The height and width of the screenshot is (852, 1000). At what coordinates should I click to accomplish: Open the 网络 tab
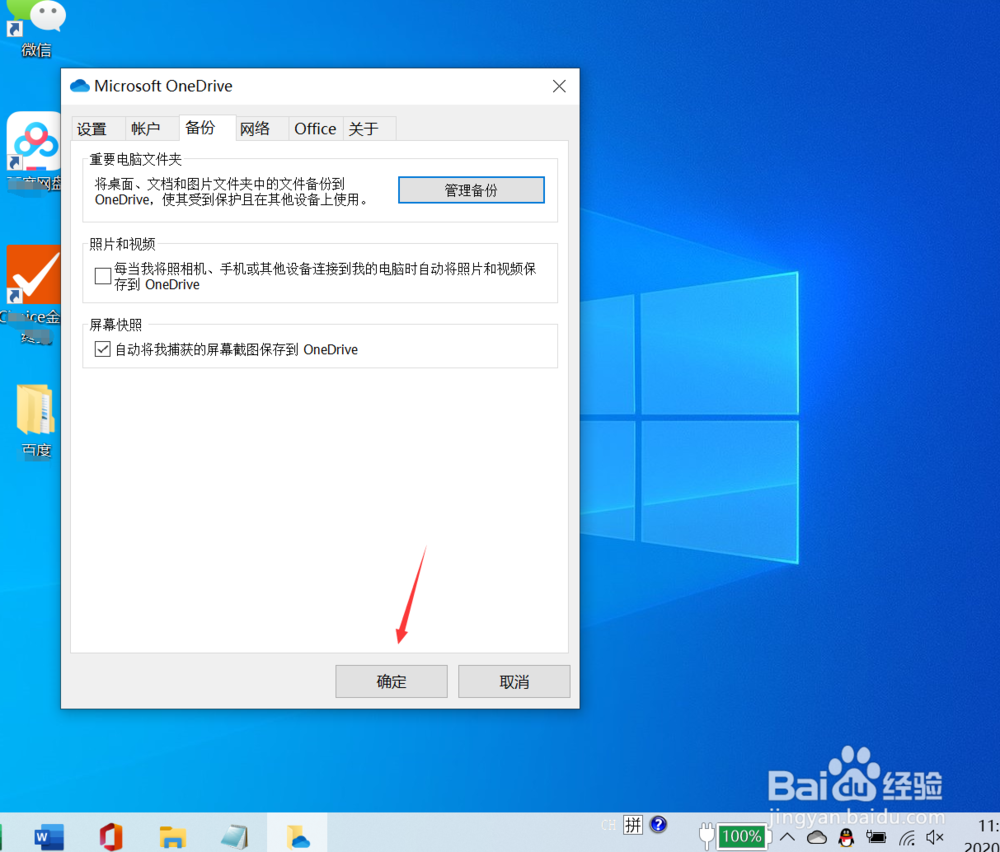pos(261,129)
